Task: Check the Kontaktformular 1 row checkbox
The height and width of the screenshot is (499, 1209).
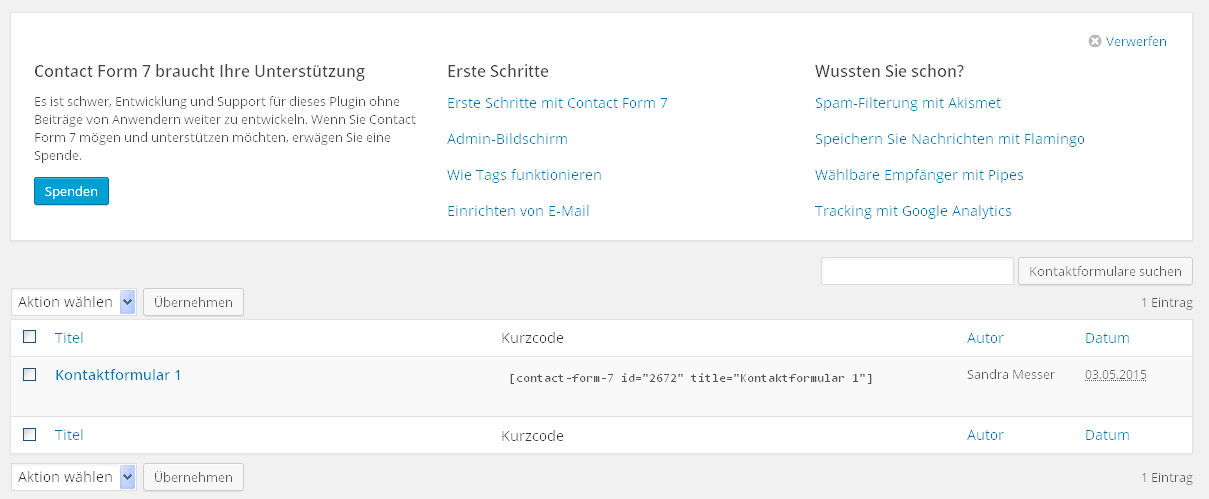Action: point(30,374)
